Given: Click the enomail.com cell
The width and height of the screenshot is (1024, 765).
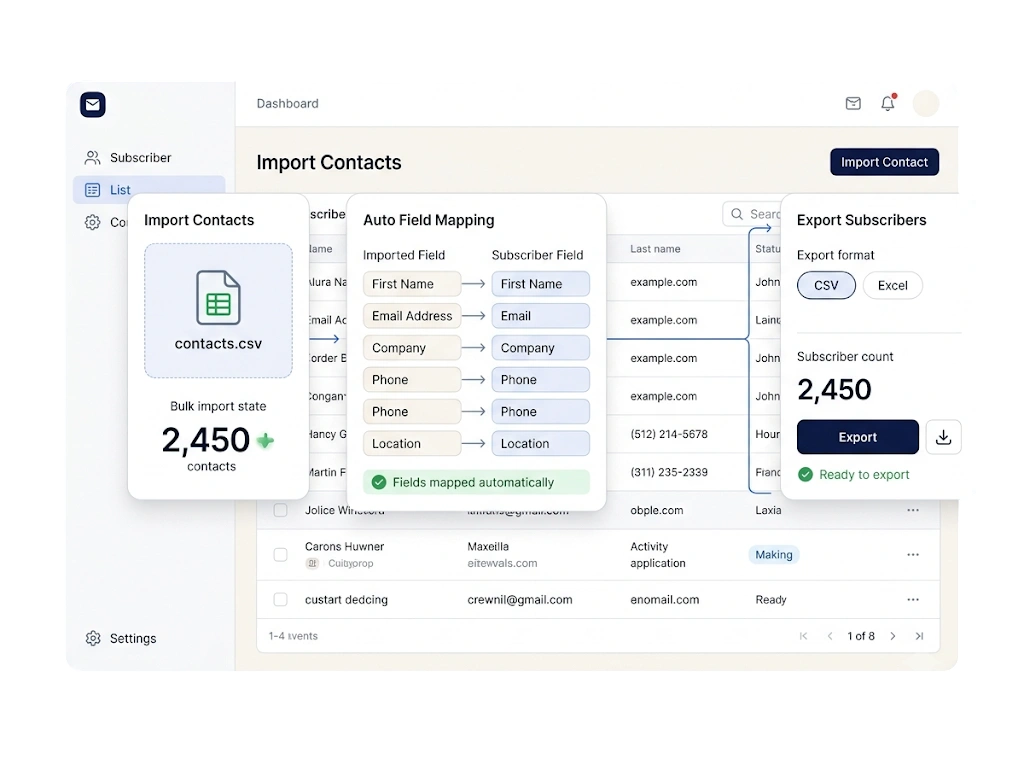Looking at the screenshot, I should pos(664,599).
